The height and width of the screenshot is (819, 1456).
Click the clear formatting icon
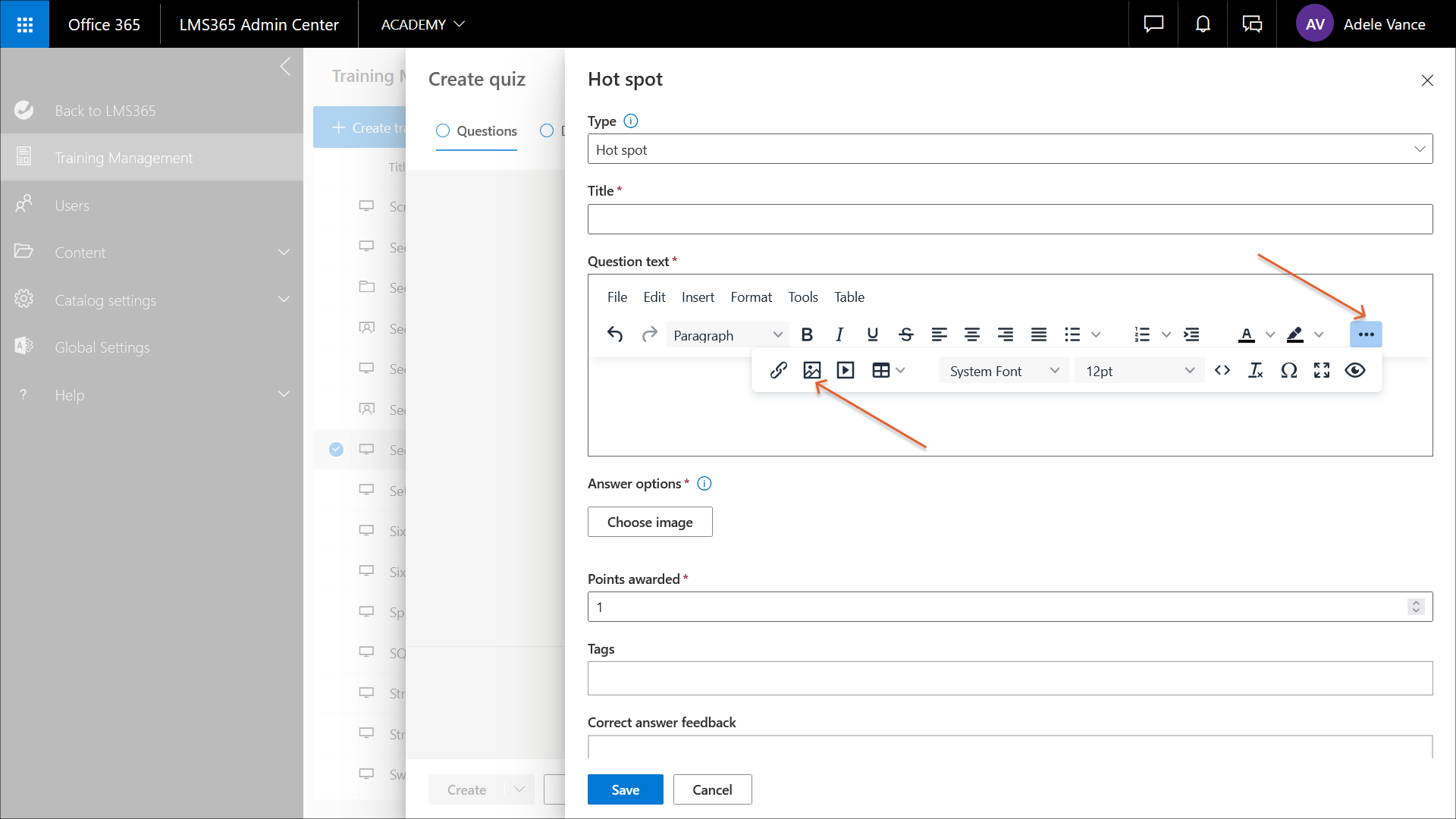pyautogui.click(x=1255, y=370)
